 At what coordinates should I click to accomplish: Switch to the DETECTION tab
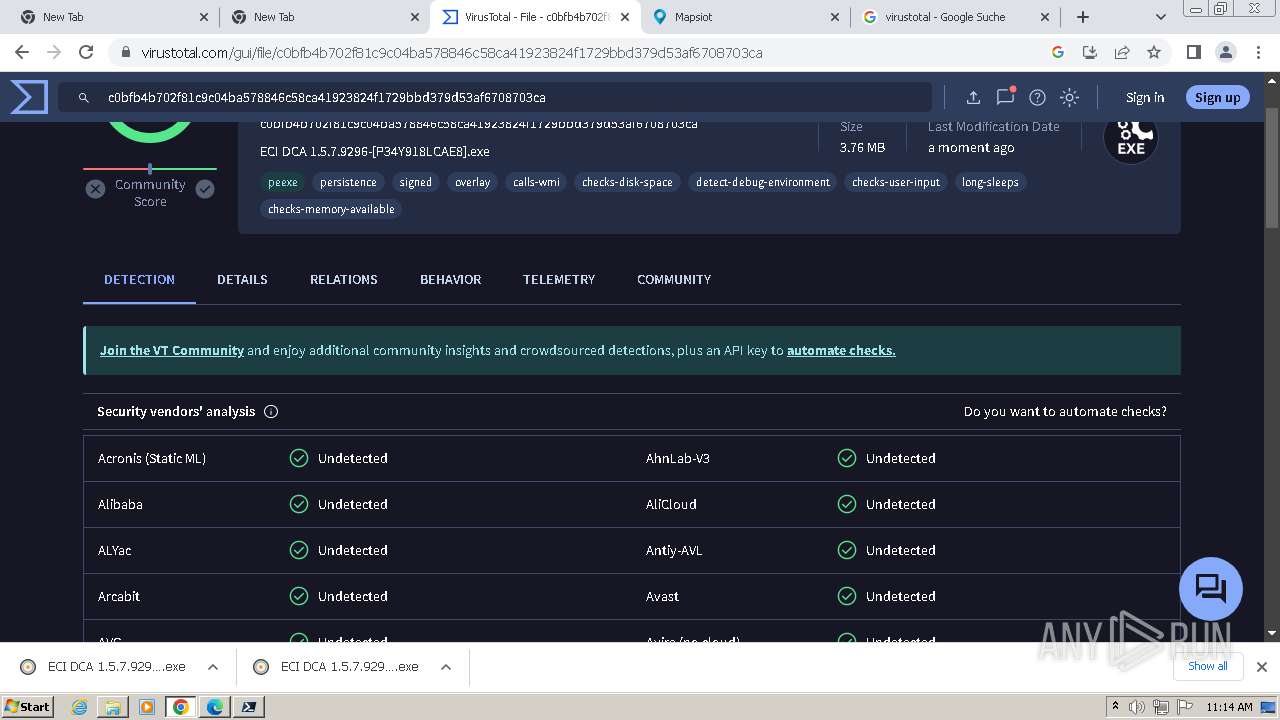point(139,279)
